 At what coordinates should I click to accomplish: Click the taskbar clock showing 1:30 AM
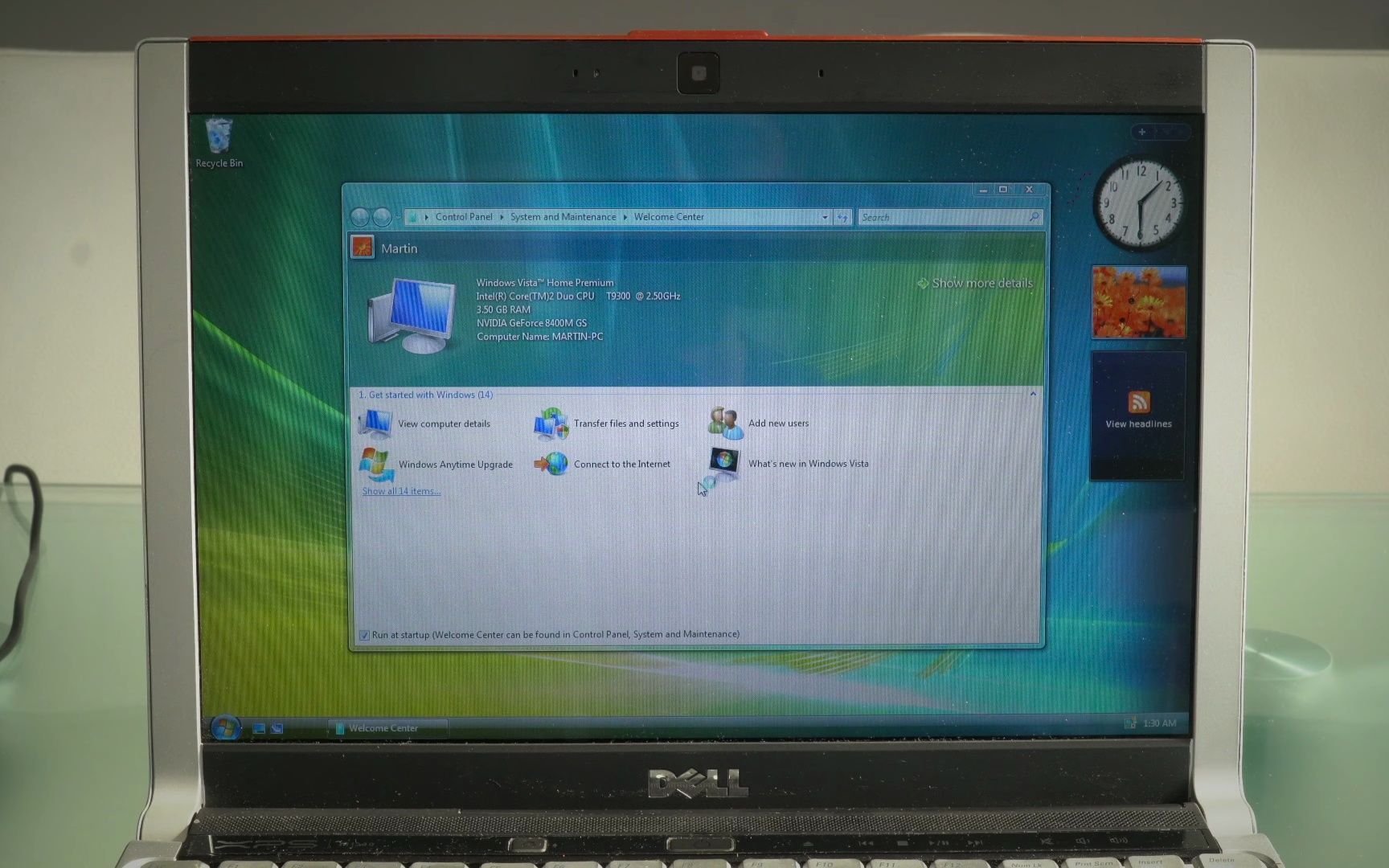(1159, 723)
